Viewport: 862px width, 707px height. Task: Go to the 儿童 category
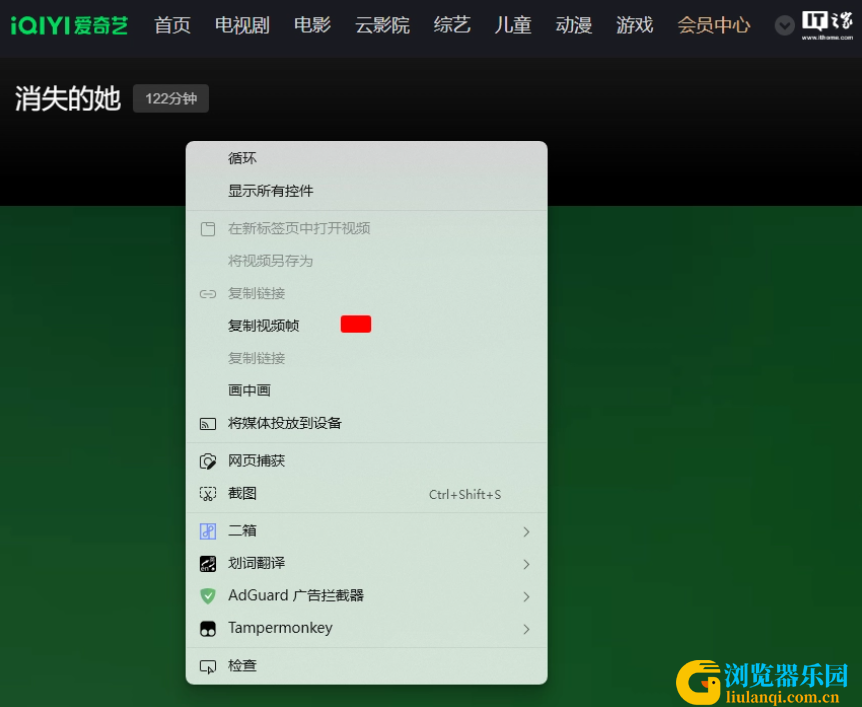click(x=512, y=25)
